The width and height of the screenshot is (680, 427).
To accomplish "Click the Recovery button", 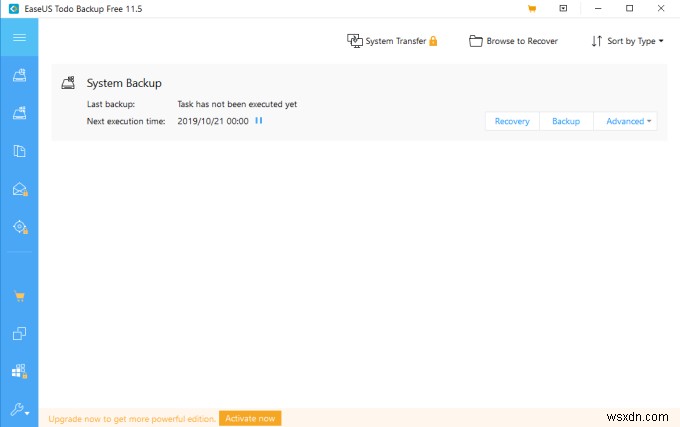I will tap(512, 121).
